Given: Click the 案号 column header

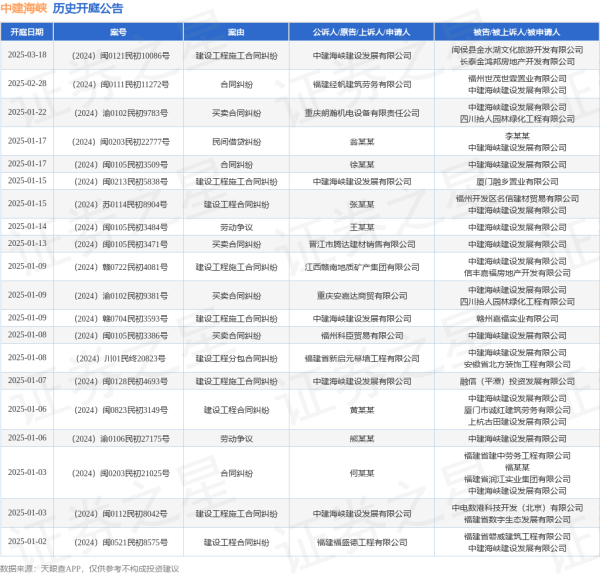Looking at the screenshot, I should click(118, 32).
